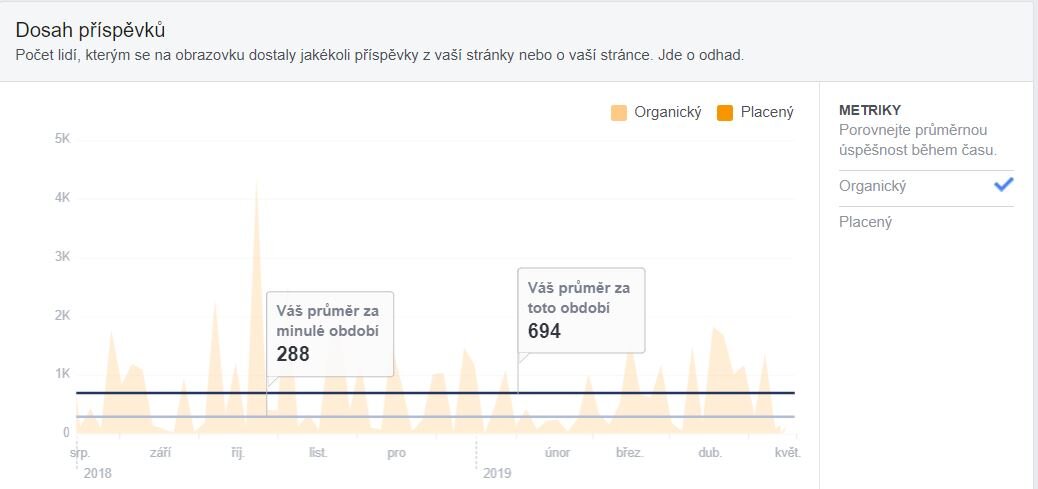Click the METRIKY panel heading
The image size is (1038, 489).
point(871,110)
